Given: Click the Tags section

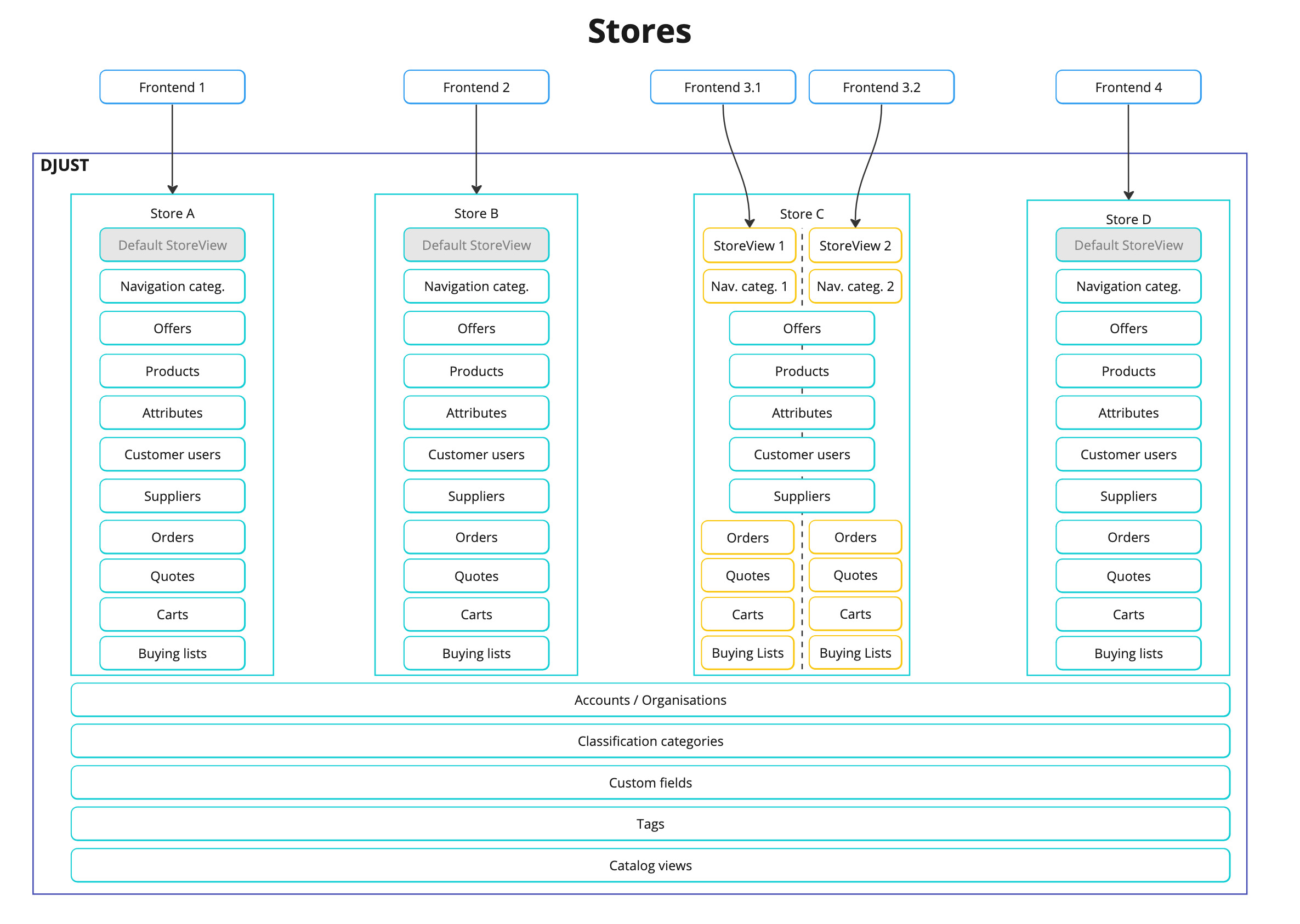Looking at the screenshot, I should point(650,823).
